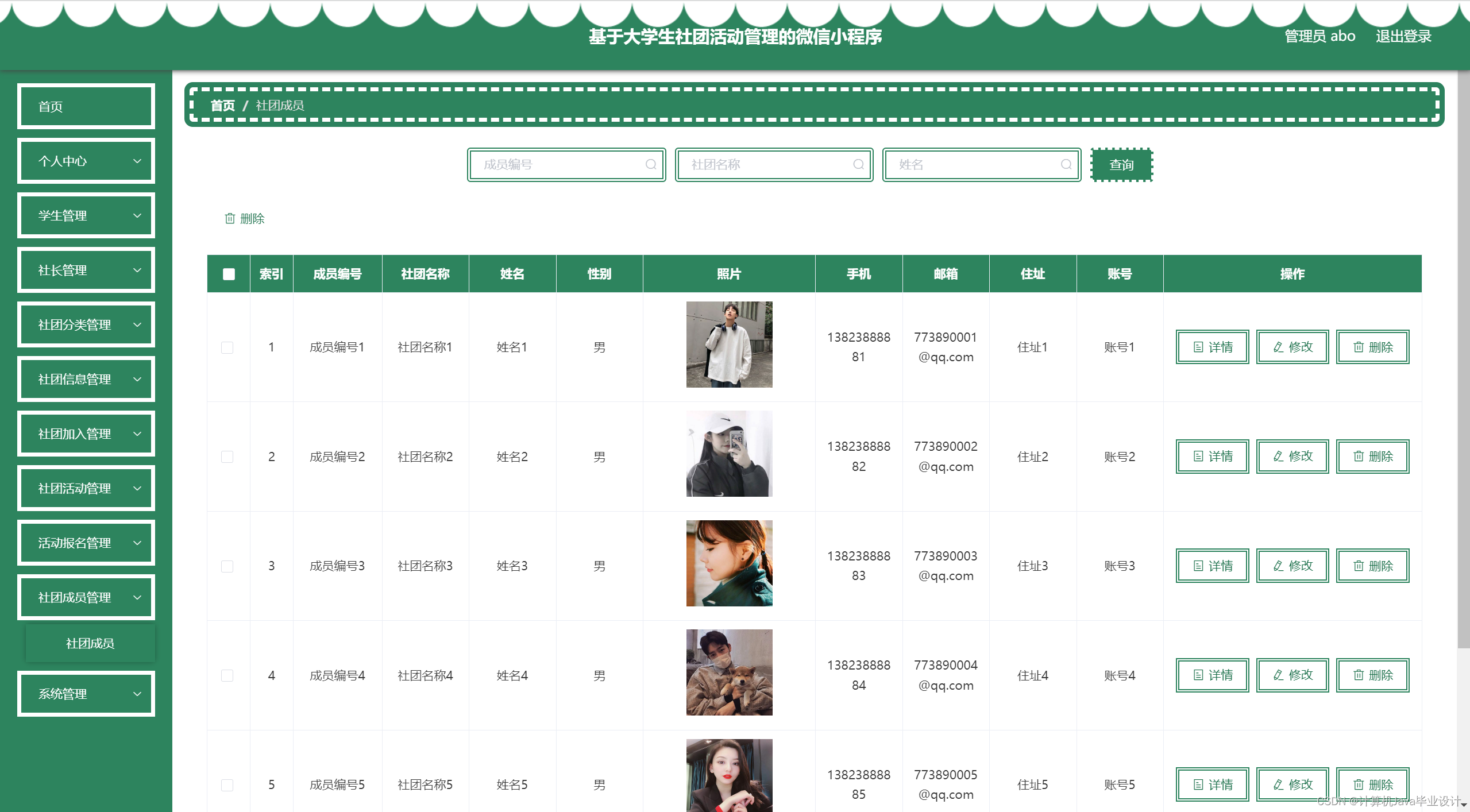Image resolution: width=1470 pixels, height=812 pixels.
Task: Click magnifier icon in 社团名称 field
Action: pos(858,164)
